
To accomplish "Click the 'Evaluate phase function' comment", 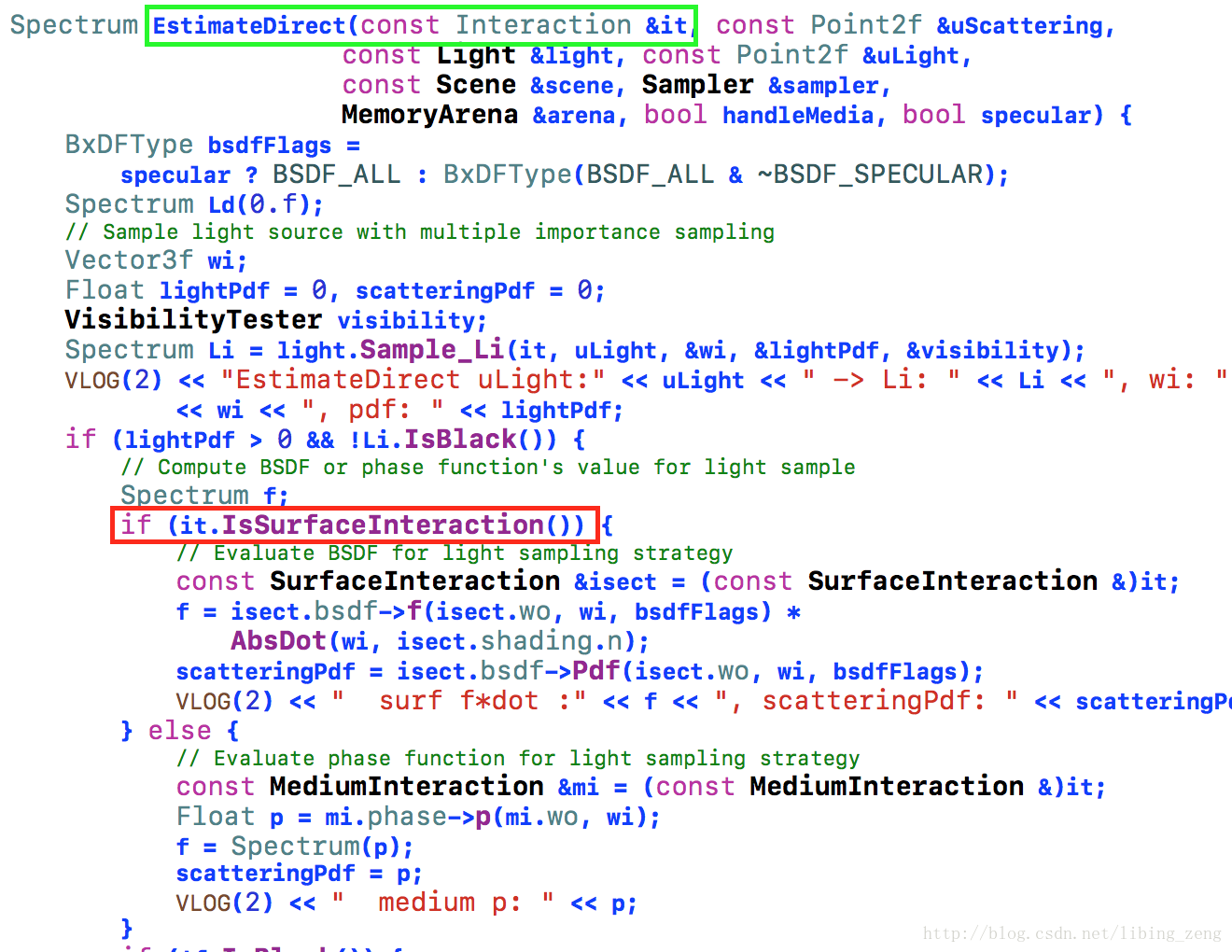I will click(518, 758).
